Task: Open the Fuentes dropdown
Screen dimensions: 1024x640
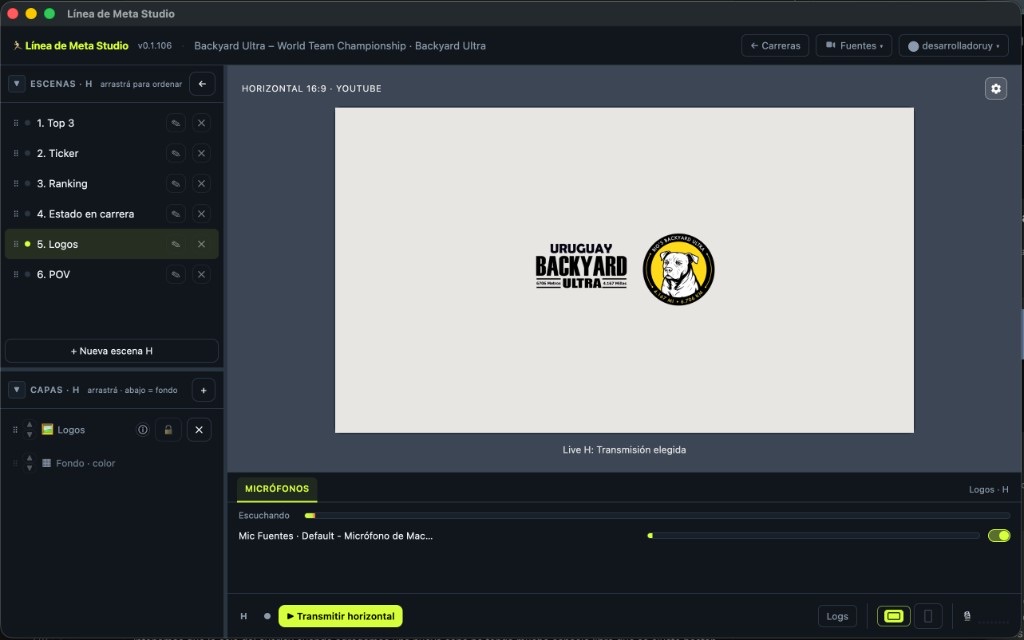Action: click(x=854, y=46)
